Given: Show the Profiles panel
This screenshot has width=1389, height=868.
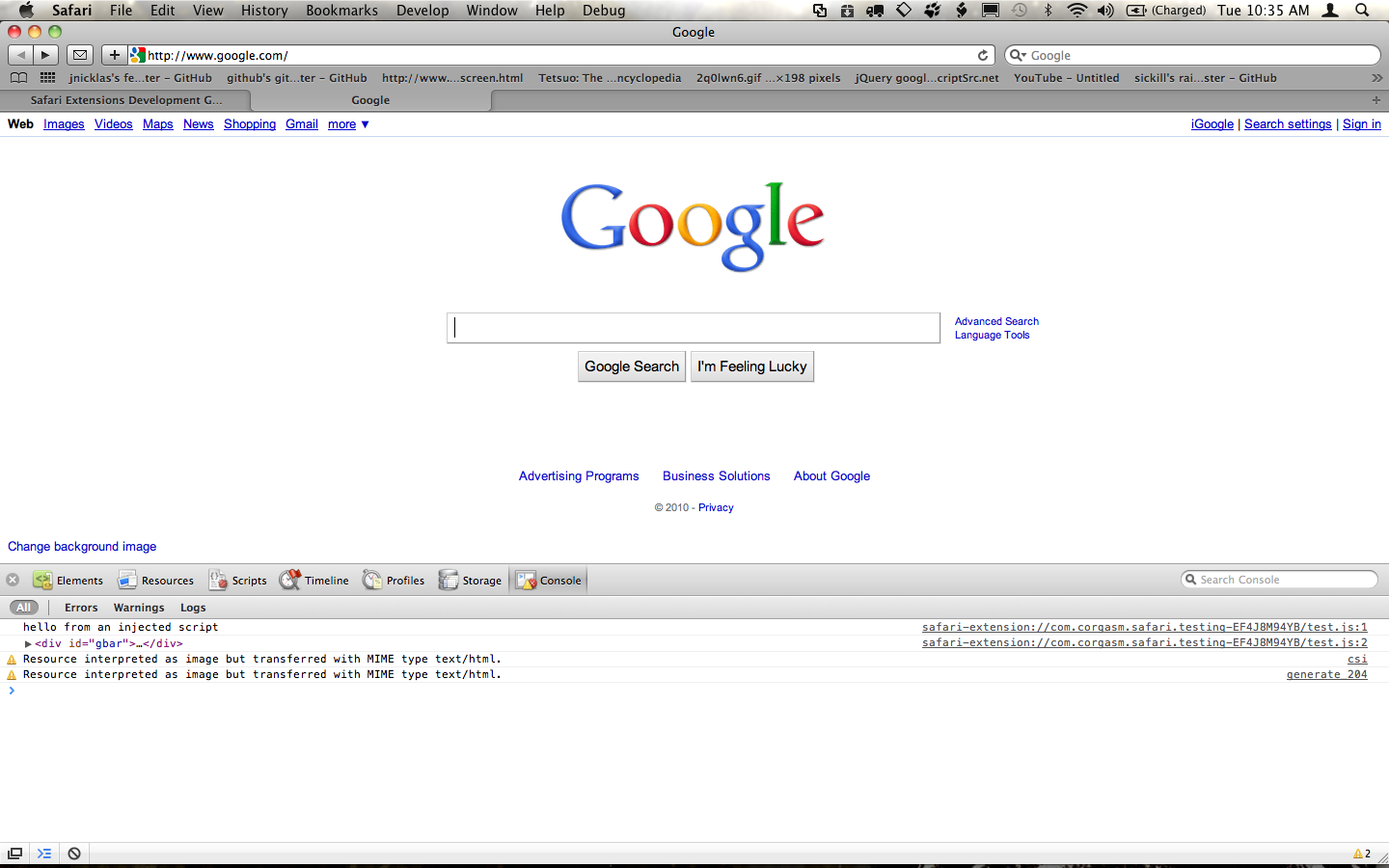Looking at the screenshot, I should pyautogui.click(x=393, y=581).
